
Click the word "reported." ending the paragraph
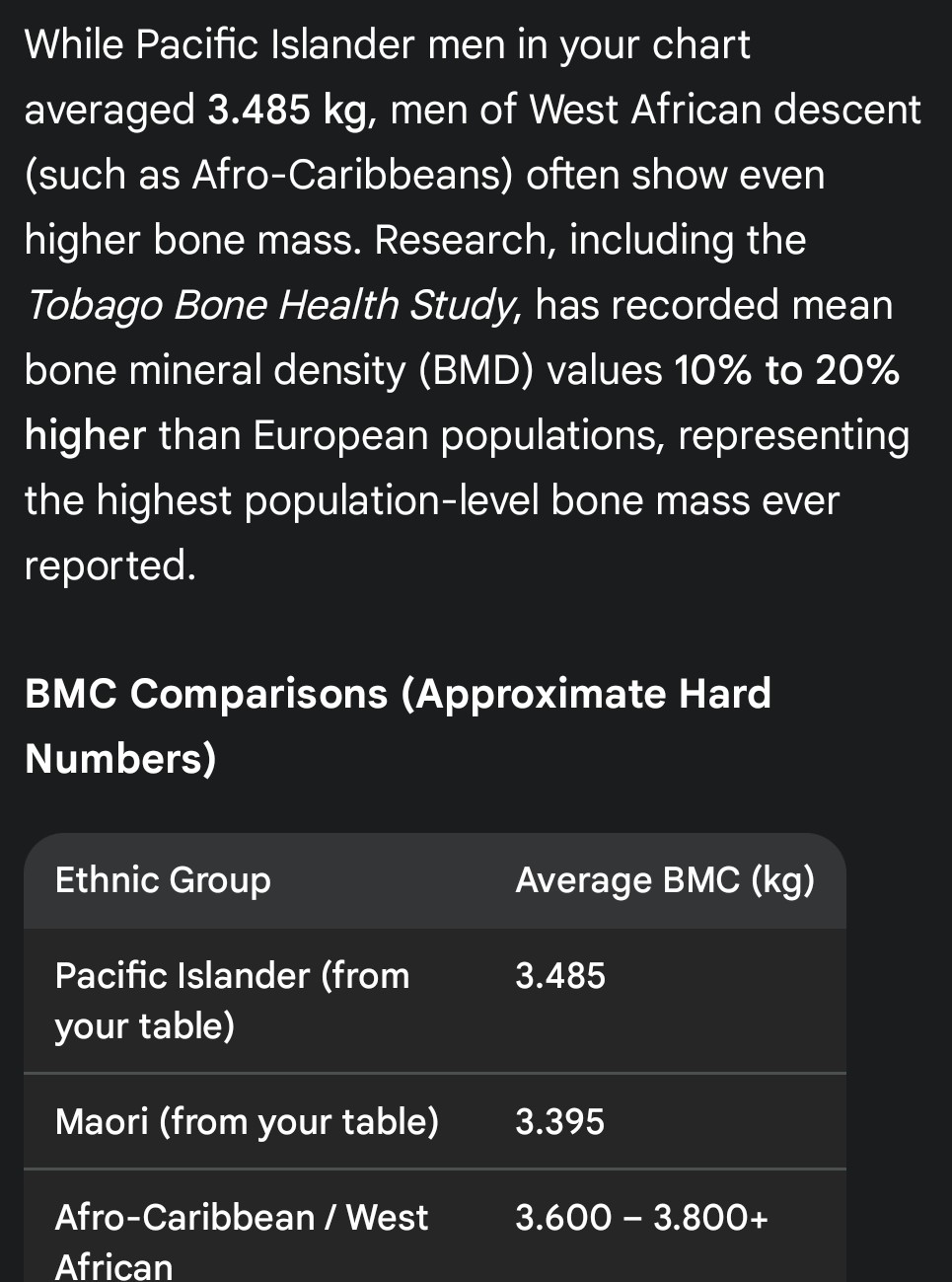(110, 566)
